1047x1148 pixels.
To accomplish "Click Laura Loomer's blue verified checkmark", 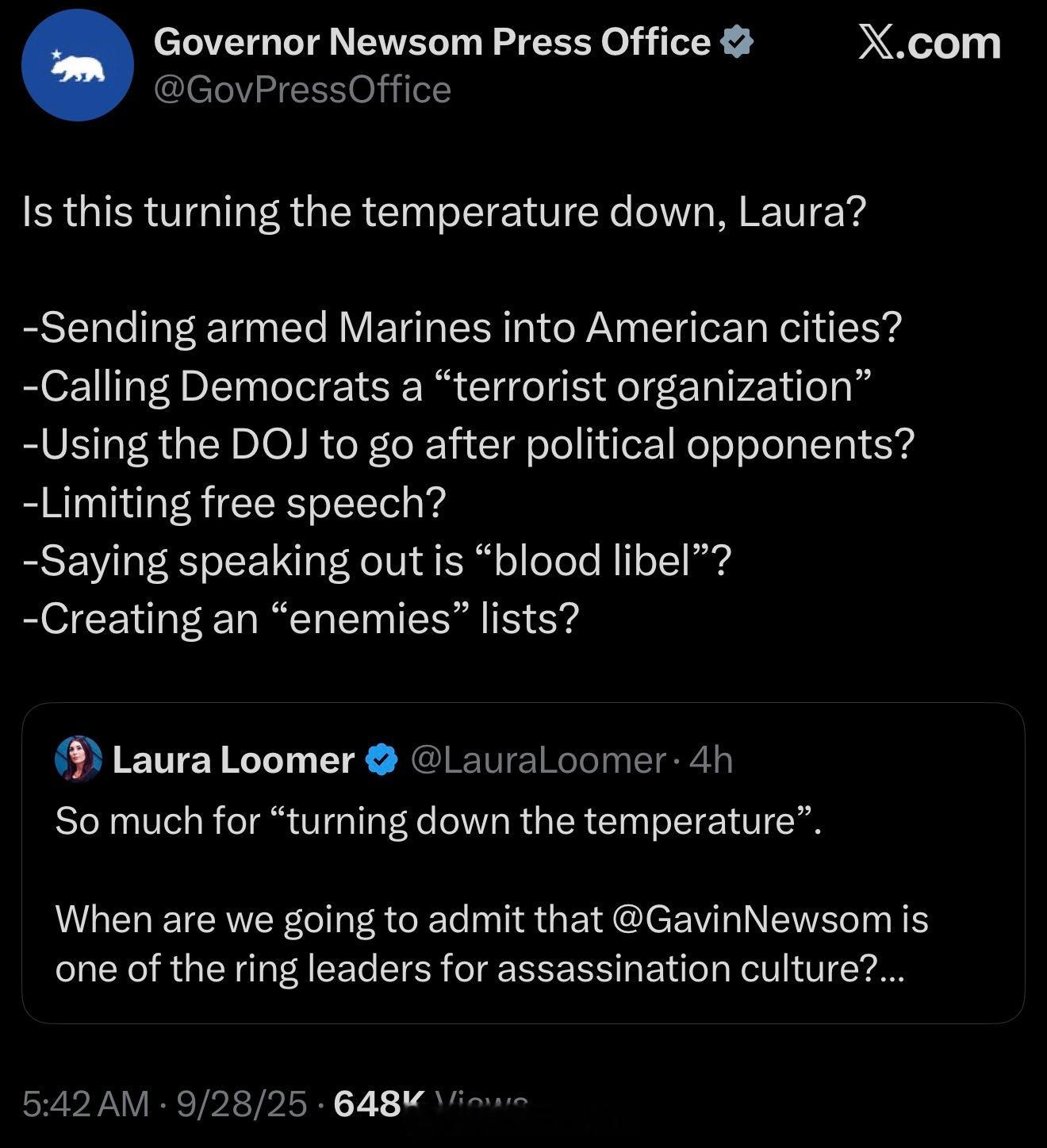I will pos(382,760).
